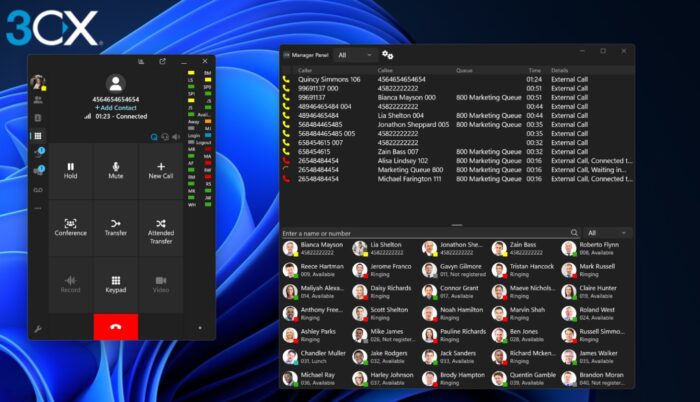This screenshot has height=402, width=700.
Task: Open the Conference option
Action: click(x=71, y=227)
